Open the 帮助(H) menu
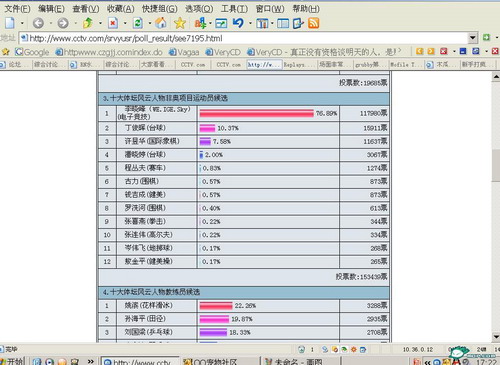Image resolution: width=500 pixels, height=365 pixels. [306, 8]
